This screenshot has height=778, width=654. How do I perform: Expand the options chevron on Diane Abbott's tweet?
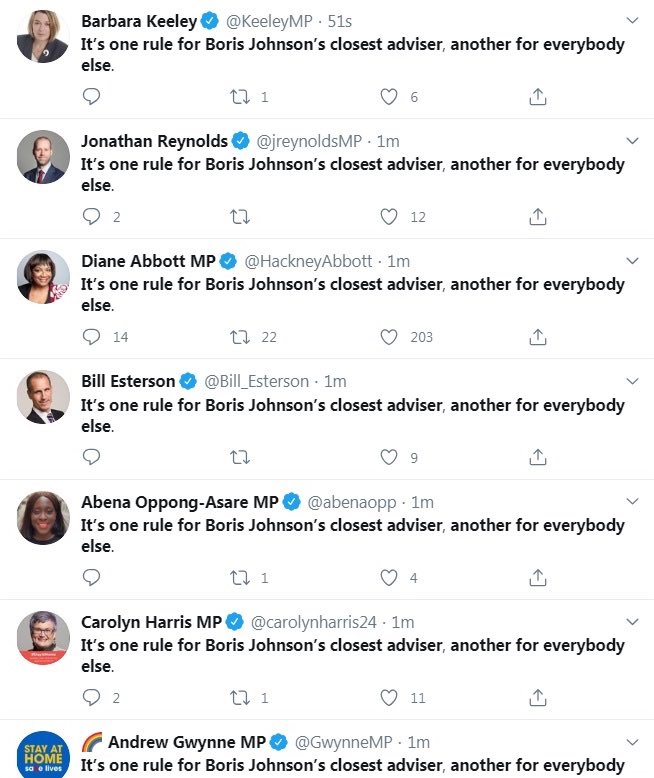631,261
